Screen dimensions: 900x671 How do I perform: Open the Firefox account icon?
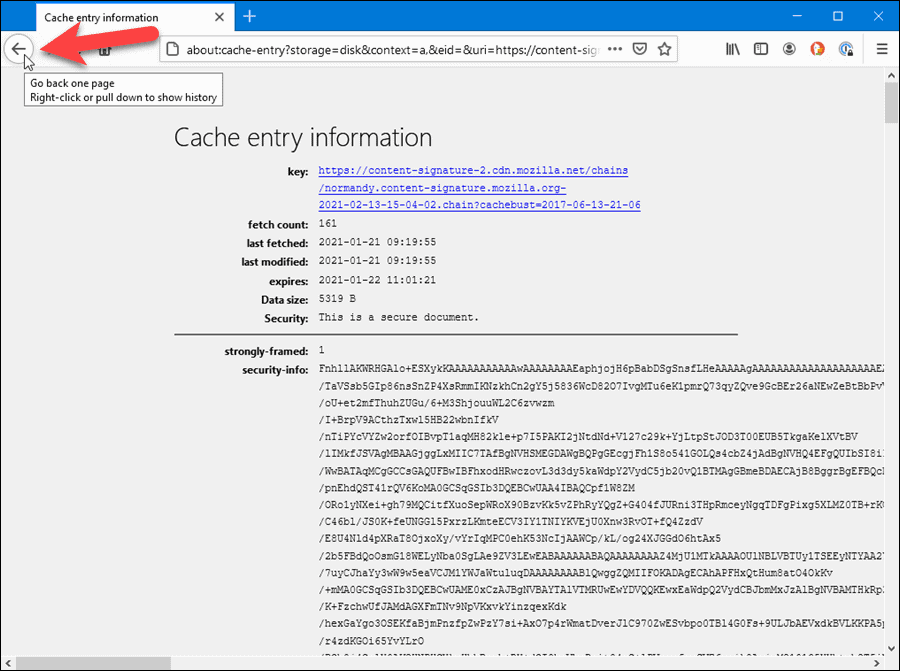789,49
